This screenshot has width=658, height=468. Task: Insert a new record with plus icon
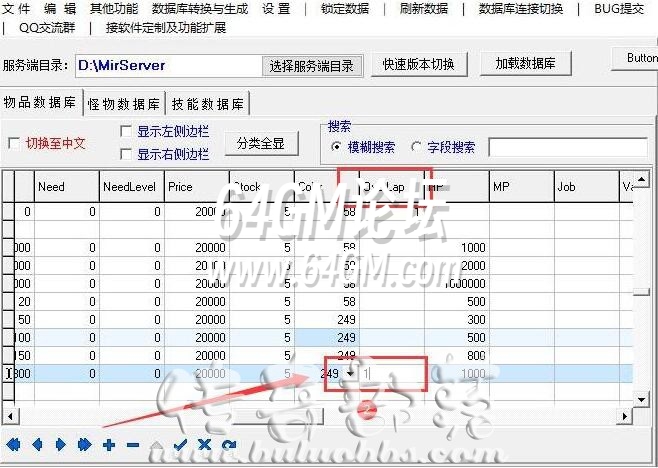point(109,444)
